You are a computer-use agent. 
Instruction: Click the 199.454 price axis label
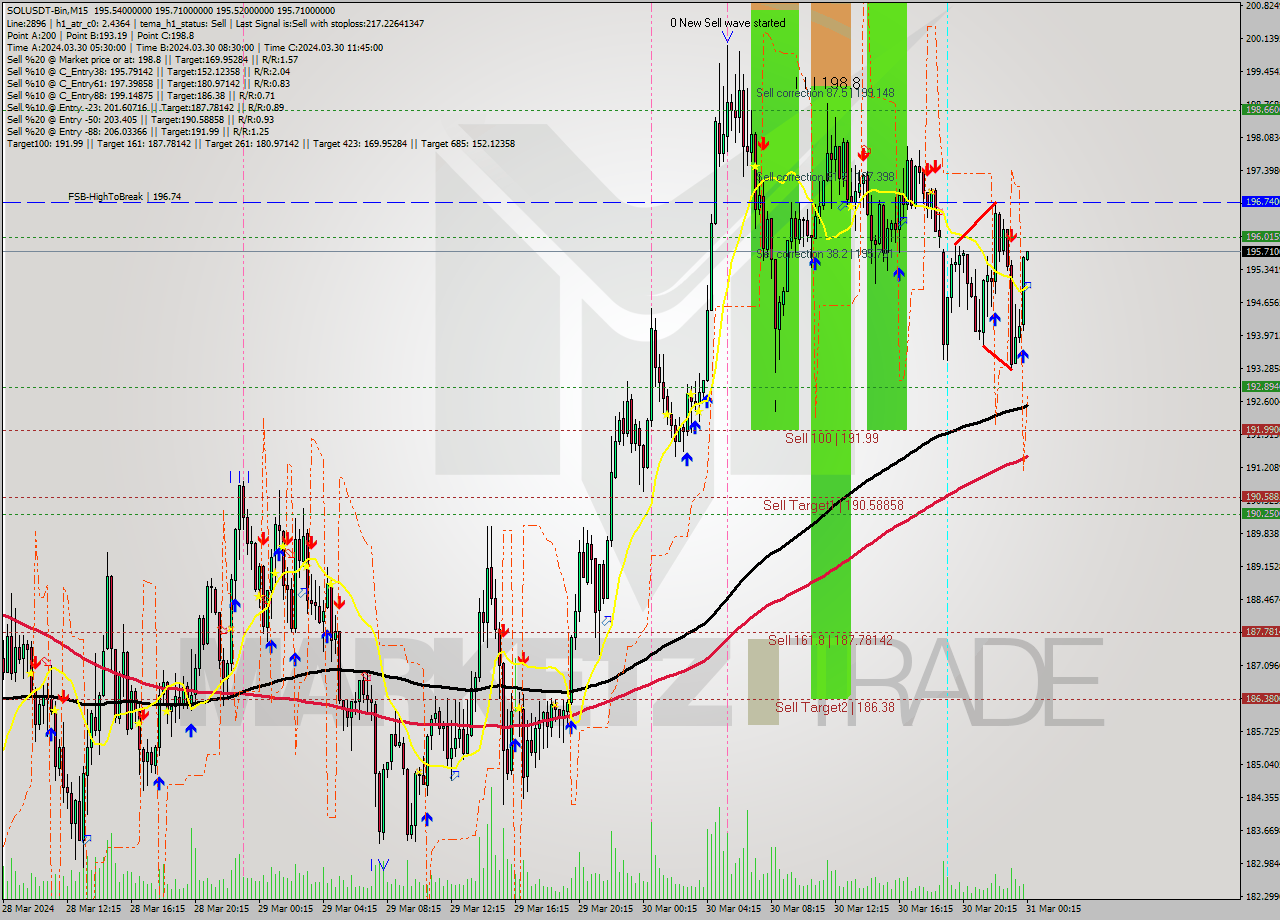coord(1263,72)
